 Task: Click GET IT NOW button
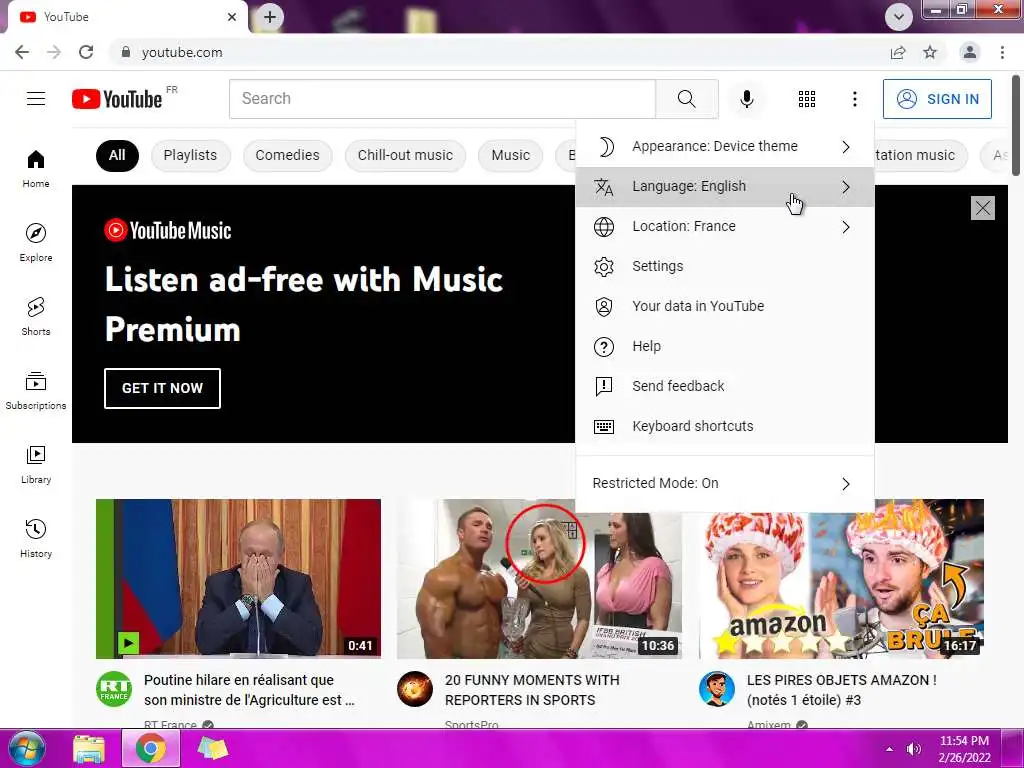[x=162, y=388]
